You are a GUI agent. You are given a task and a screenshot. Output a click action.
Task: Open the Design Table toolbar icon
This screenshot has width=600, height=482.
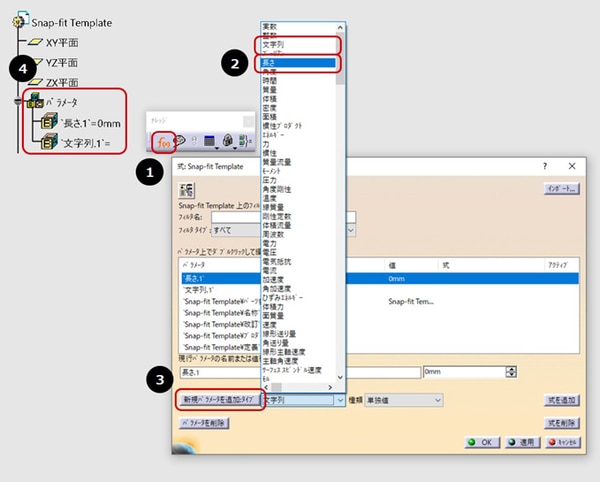click(x=209, y=141)
